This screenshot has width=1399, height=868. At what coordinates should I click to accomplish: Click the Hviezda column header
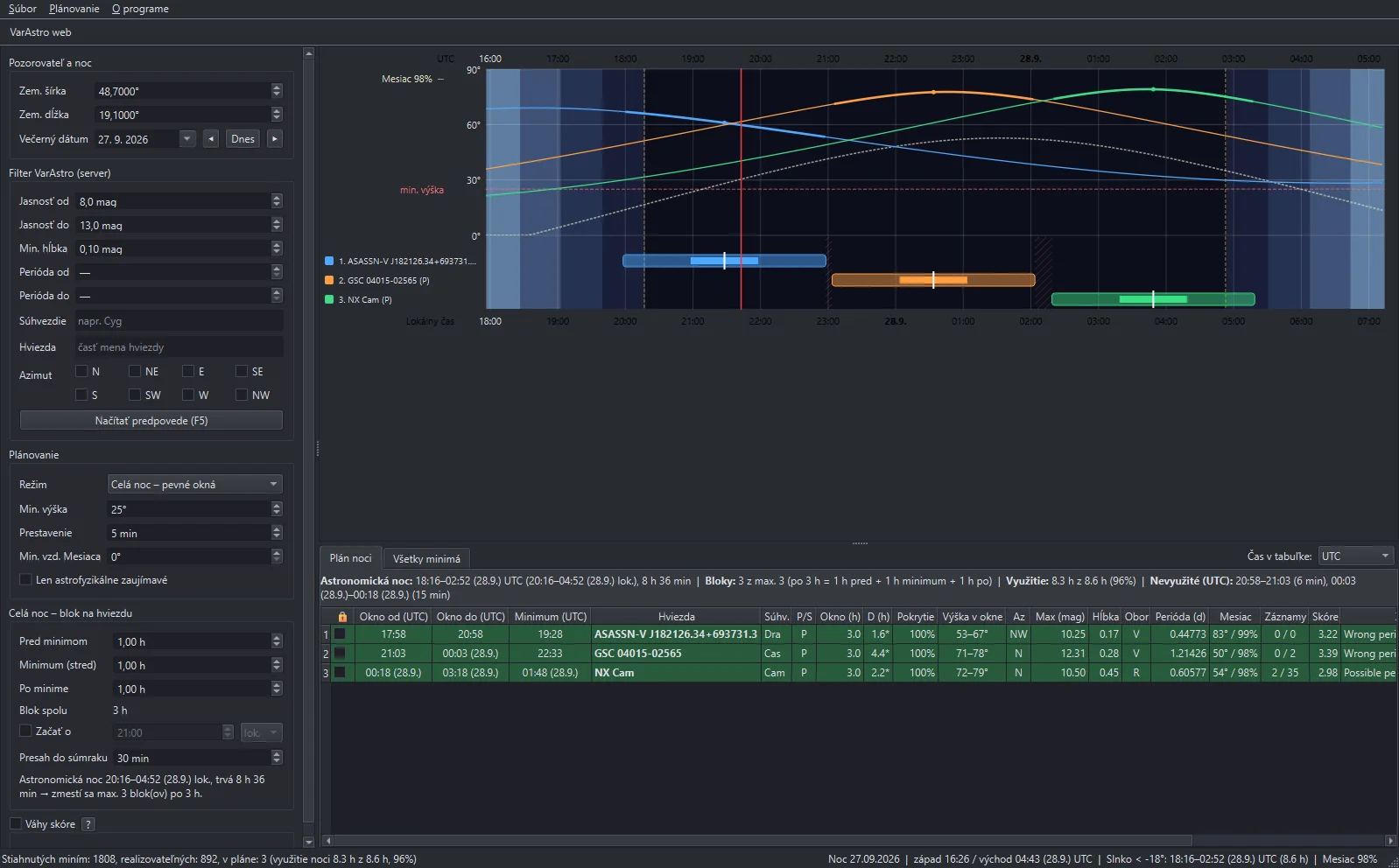[676, 617]
